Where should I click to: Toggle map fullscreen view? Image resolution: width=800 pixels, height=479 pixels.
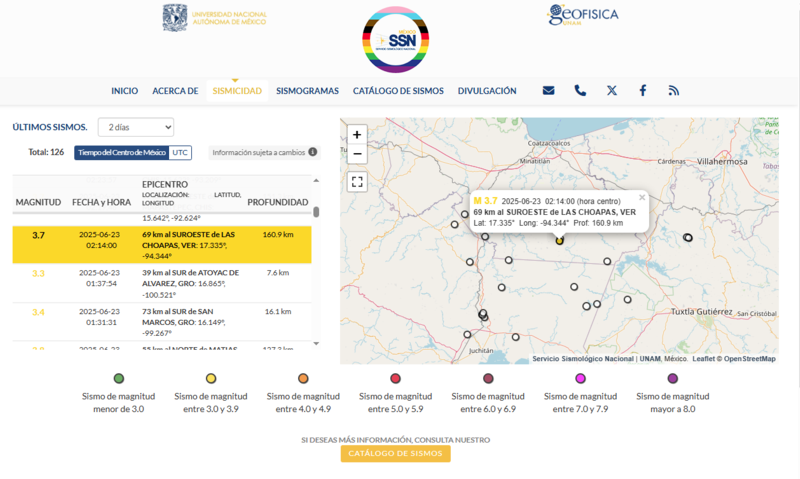tap(357, 182)
